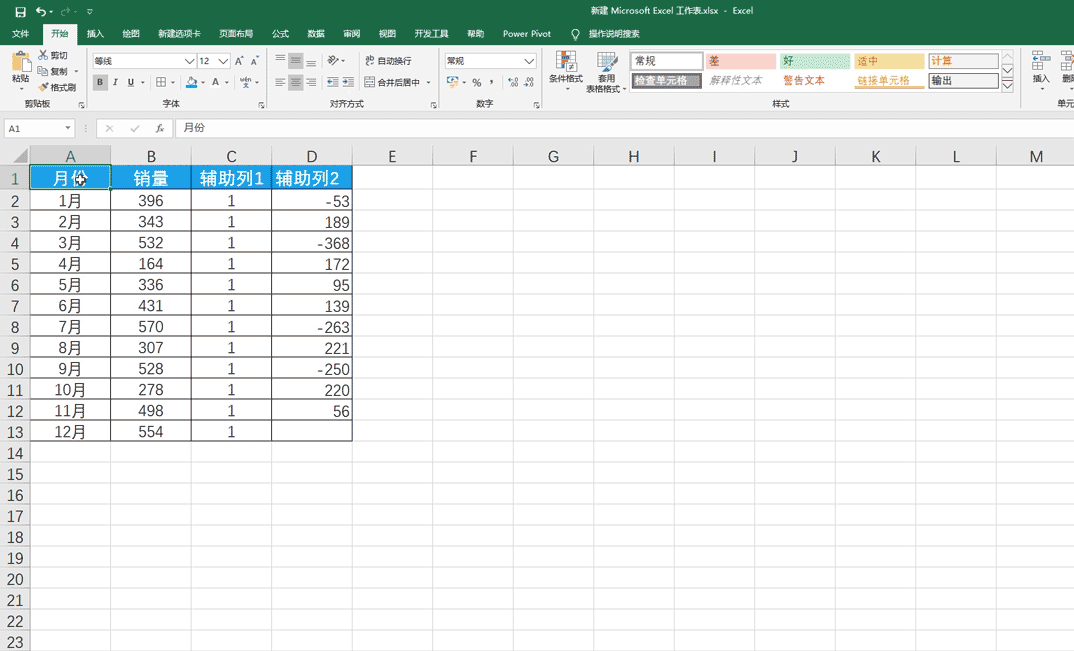Image resolution: width=1074 pixels, height=651 pixels.
Task: Toggle center horizontal alignment
Action: coord(295,82)
